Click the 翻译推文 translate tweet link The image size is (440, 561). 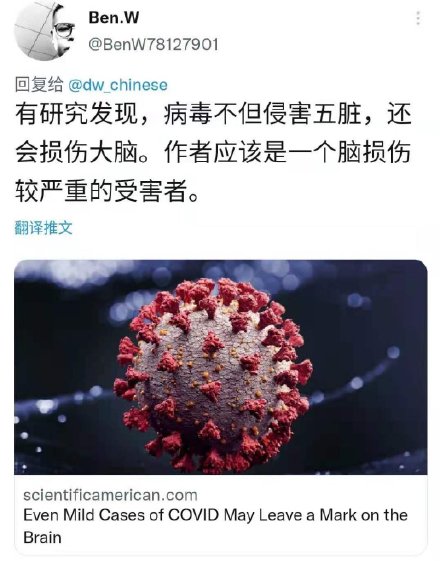coord(43,228)
